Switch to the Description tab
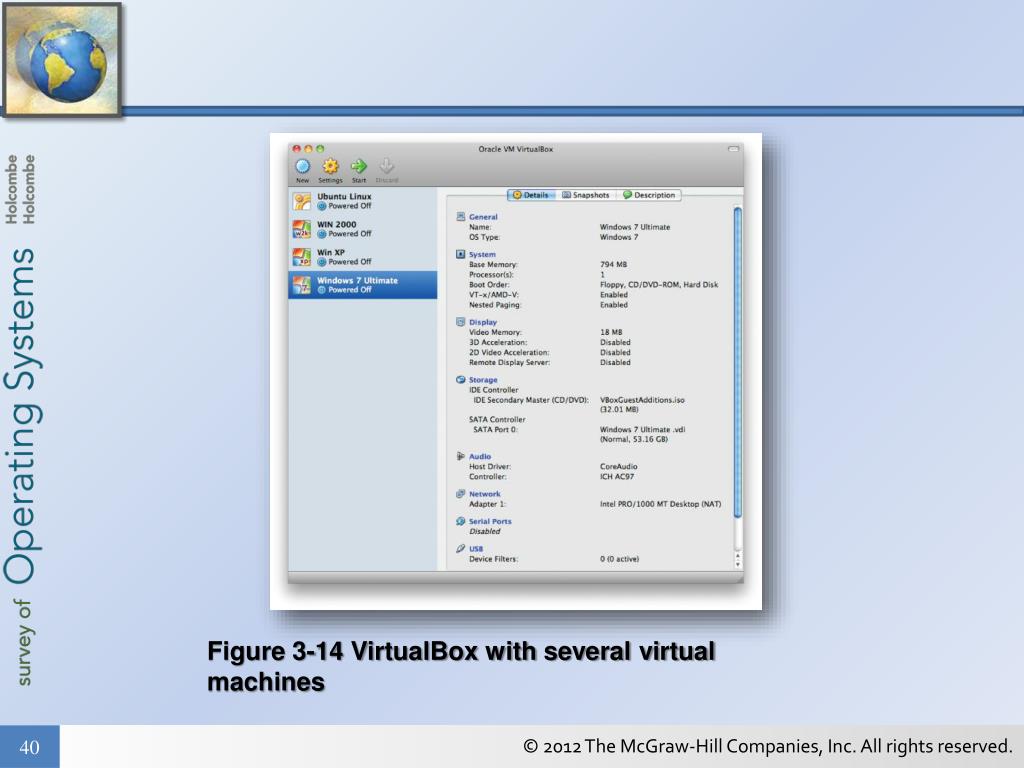Image resolution: width=1024 pixels, height=768 pixels. pyautogui.click(x=648, y=195)
